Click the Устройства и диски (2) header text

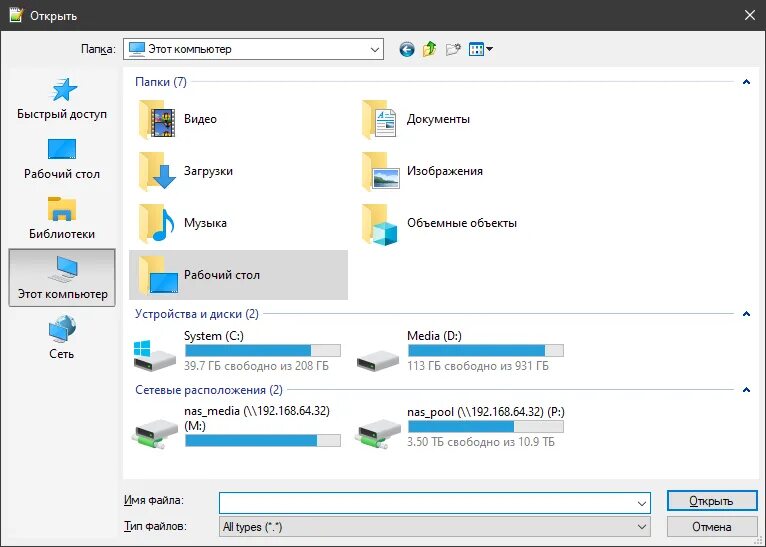click(x=197, y=314)
